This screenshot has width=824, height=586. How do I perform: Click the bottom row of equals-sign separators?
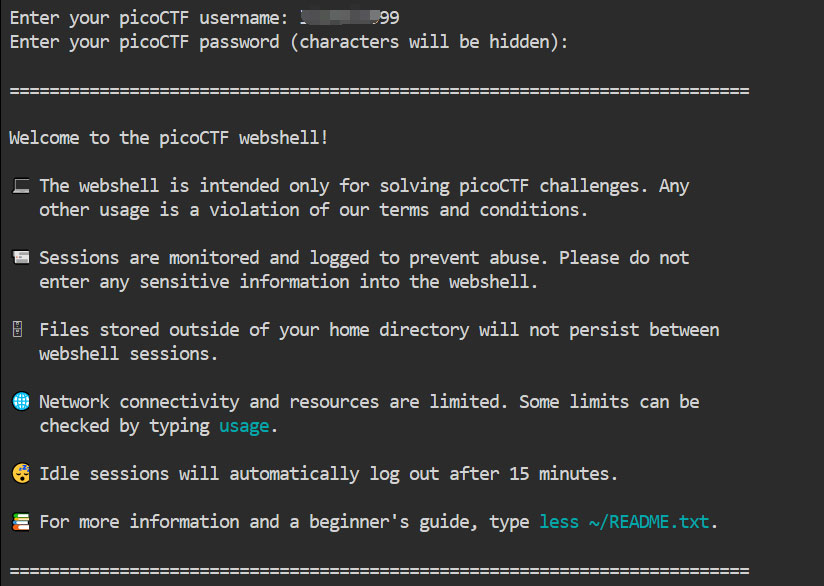[x=379, y=570]
